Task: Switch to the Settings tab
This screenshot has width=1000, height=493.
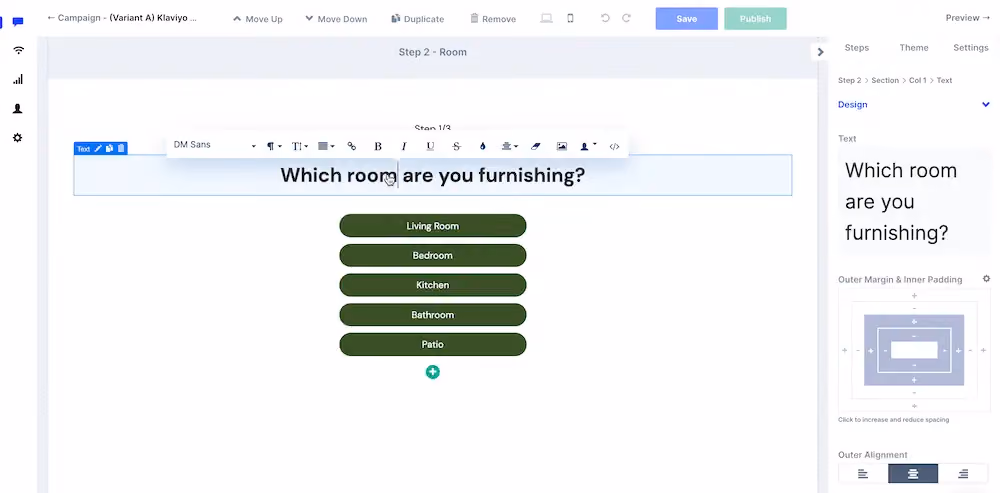Action: click(x=971, y=48)
